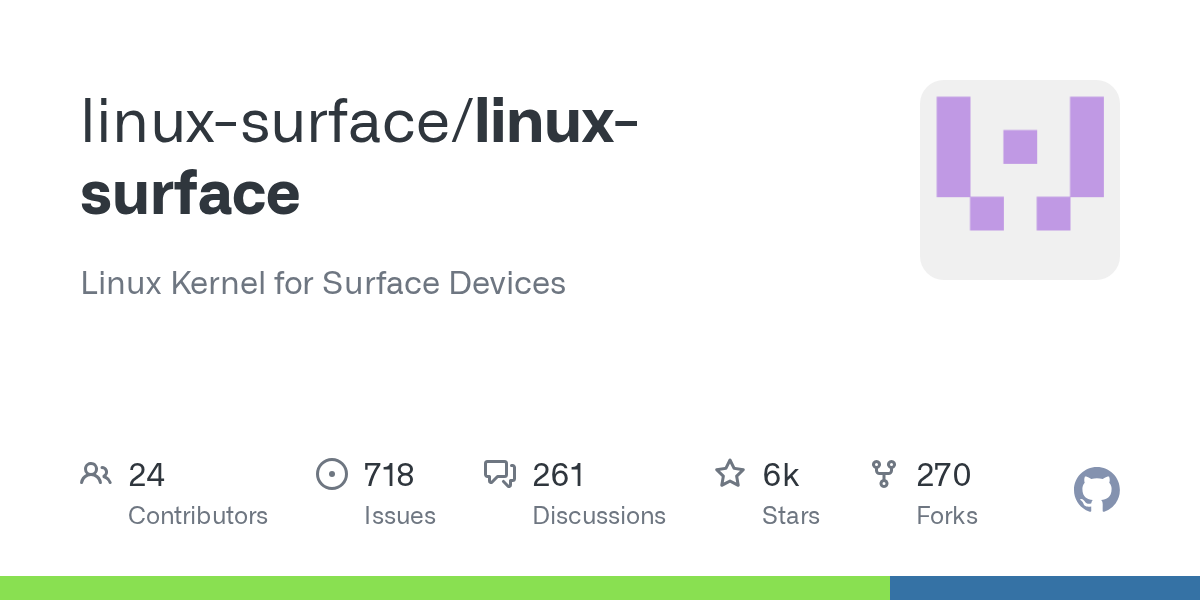Click the Issues circle icon

click(331, 474)
